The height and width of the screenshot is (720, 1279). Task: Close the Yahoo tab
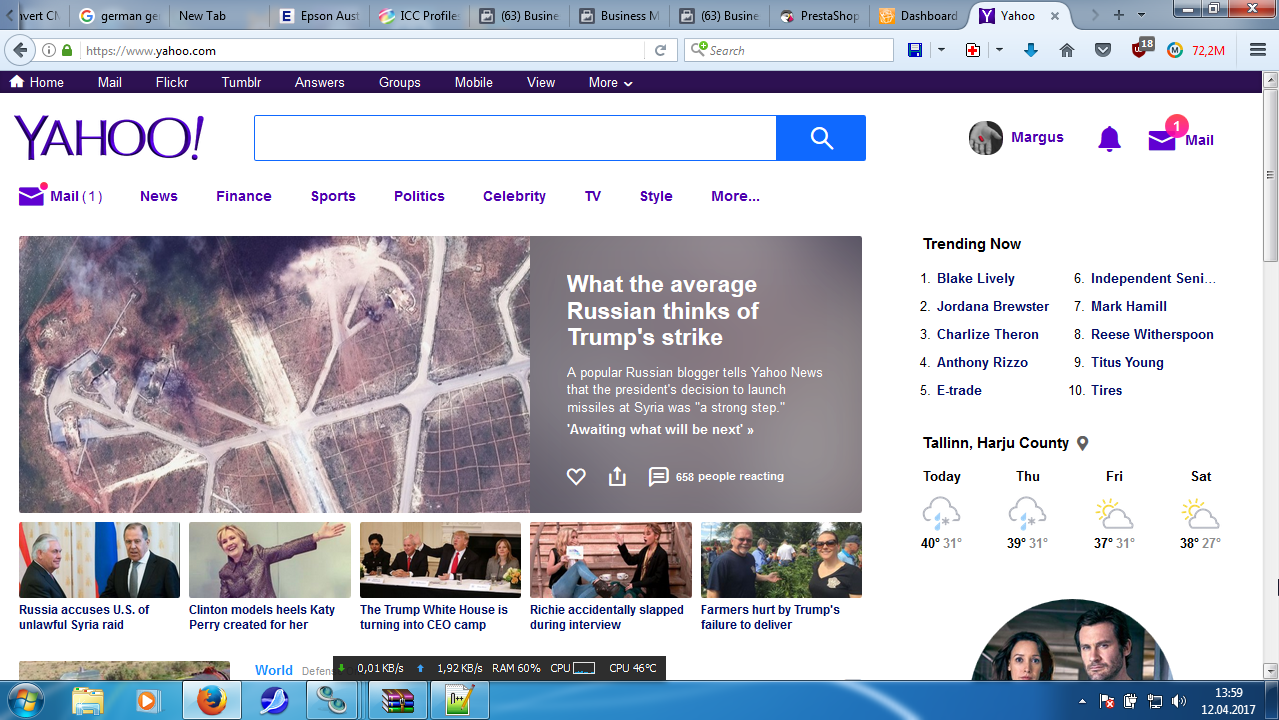tap(1054, 15)
